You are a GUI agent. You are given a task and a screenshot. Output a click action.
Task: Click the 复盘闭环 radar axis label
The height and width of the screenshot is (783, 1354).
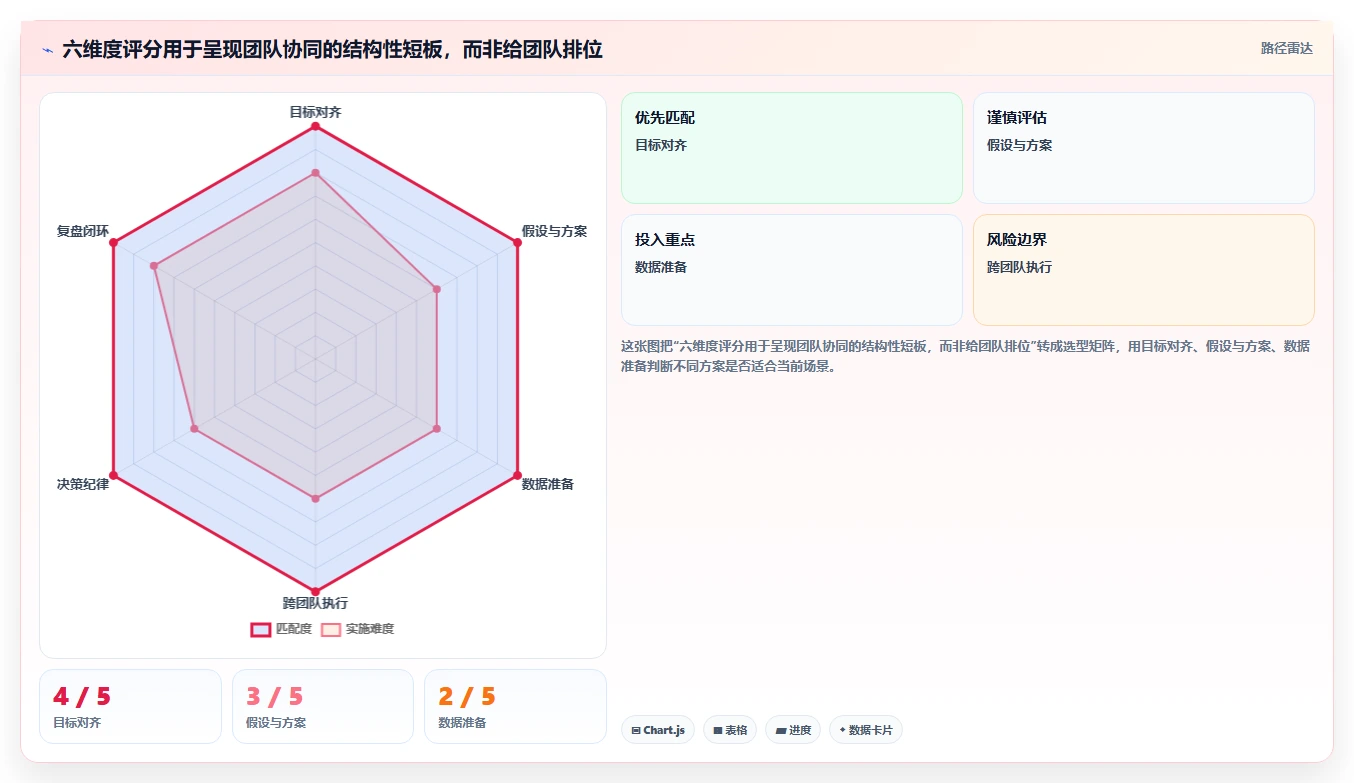click(x=83, y=231)
